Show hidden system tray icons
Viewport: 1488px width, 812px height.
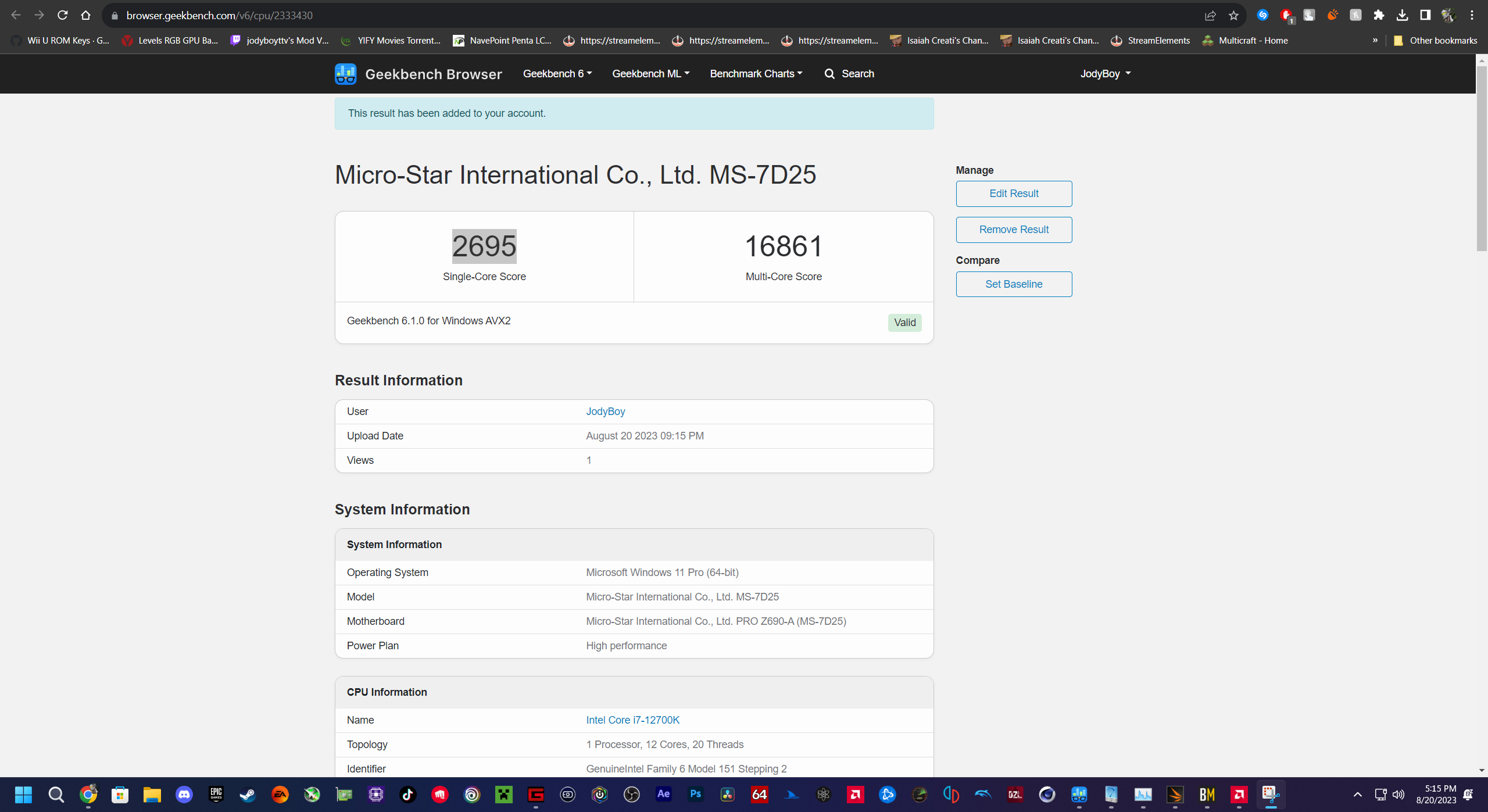1358,794
